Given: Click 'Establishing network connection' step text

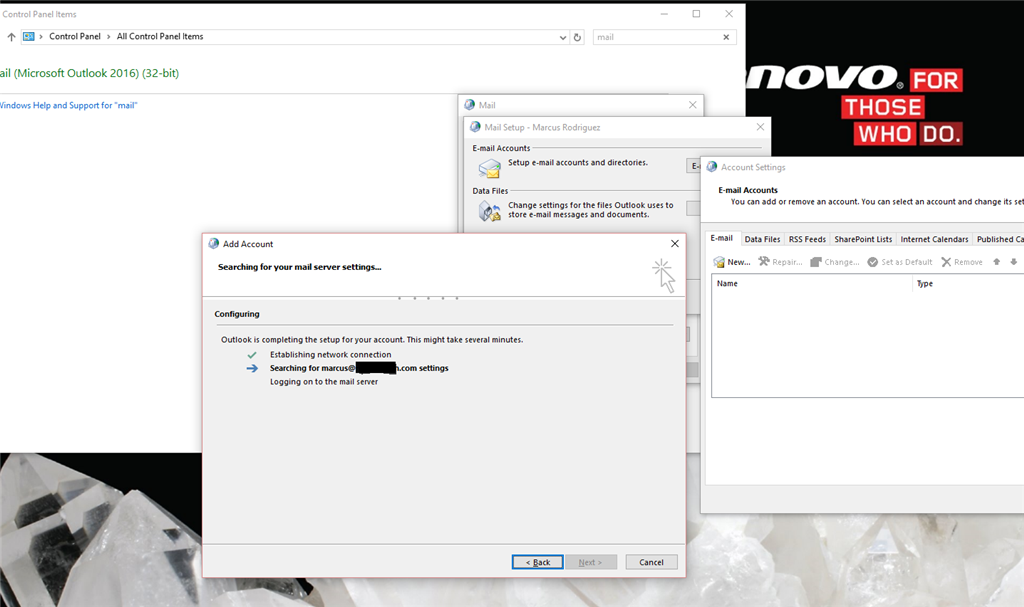Looking at the screenshot, I should (x=330, y=355).
